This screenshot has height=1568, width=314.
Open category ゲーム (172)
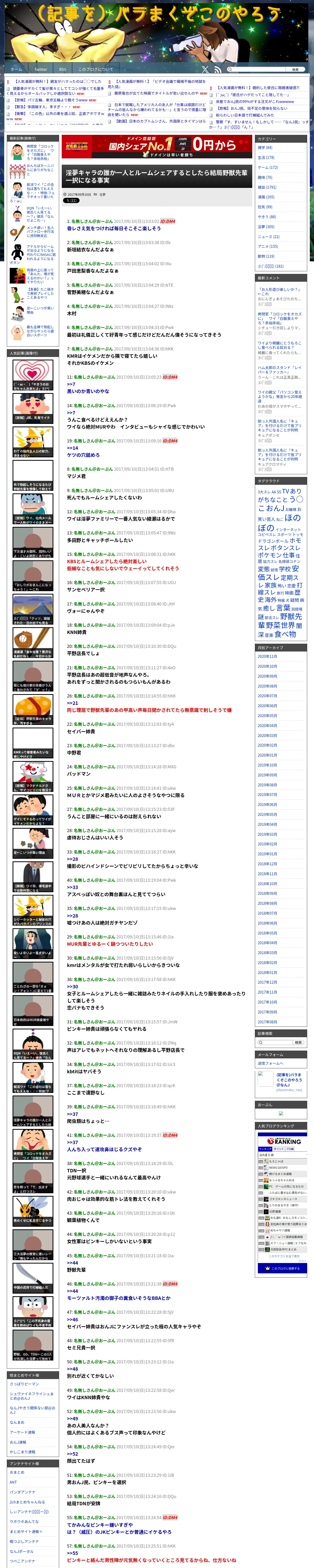click(267, 168)
